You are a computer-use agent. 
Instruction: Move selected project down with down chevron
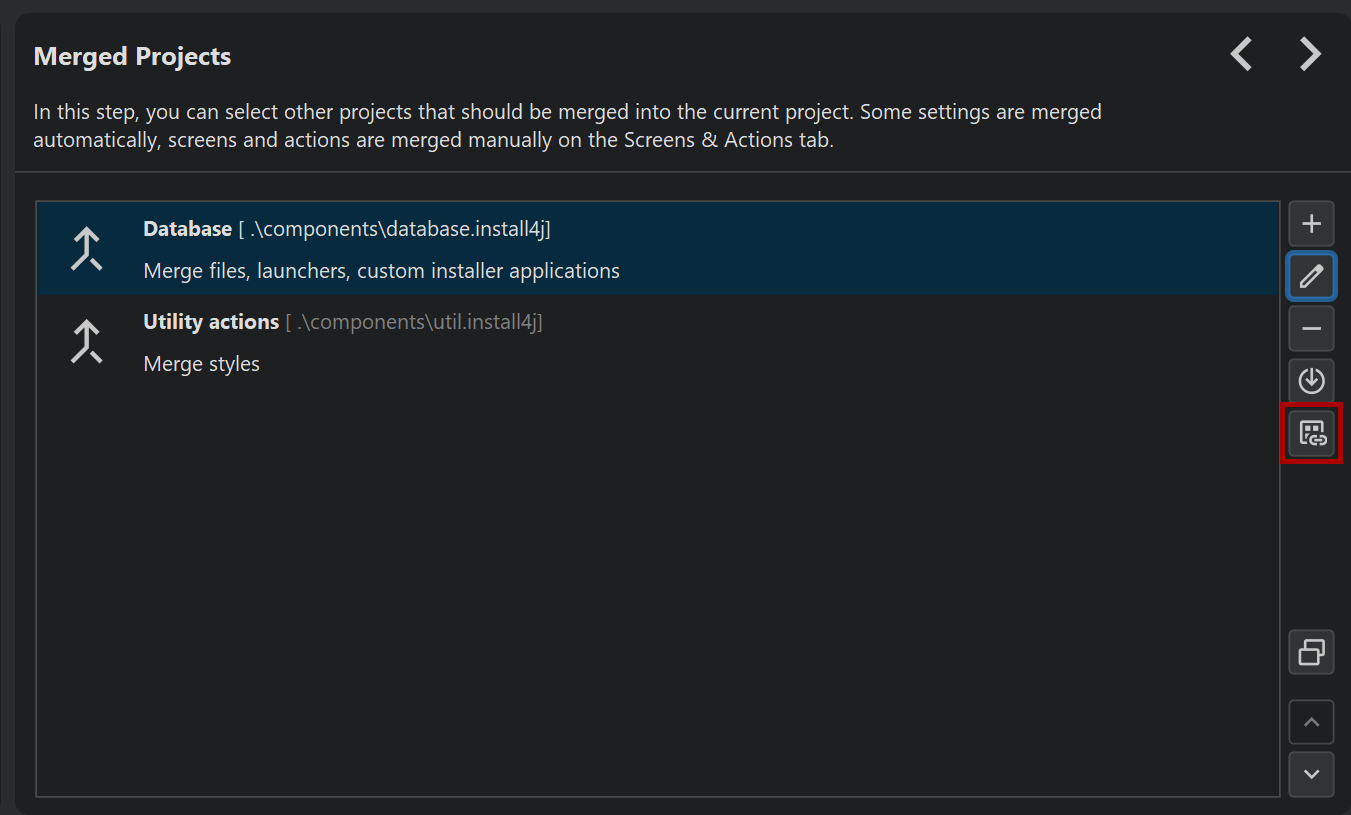pos(1311,774)
